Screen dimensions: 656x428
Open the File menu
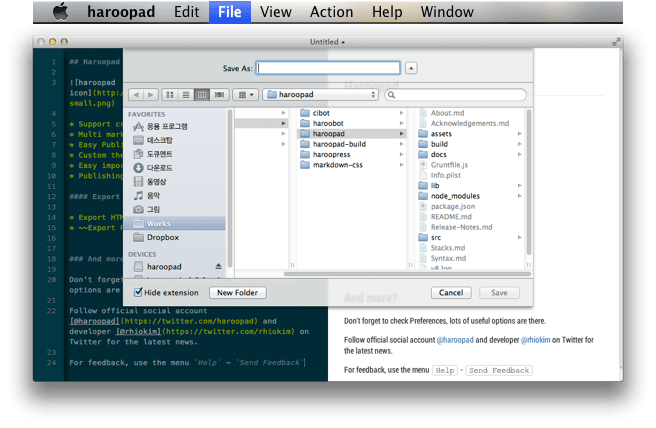coord(229,12)
